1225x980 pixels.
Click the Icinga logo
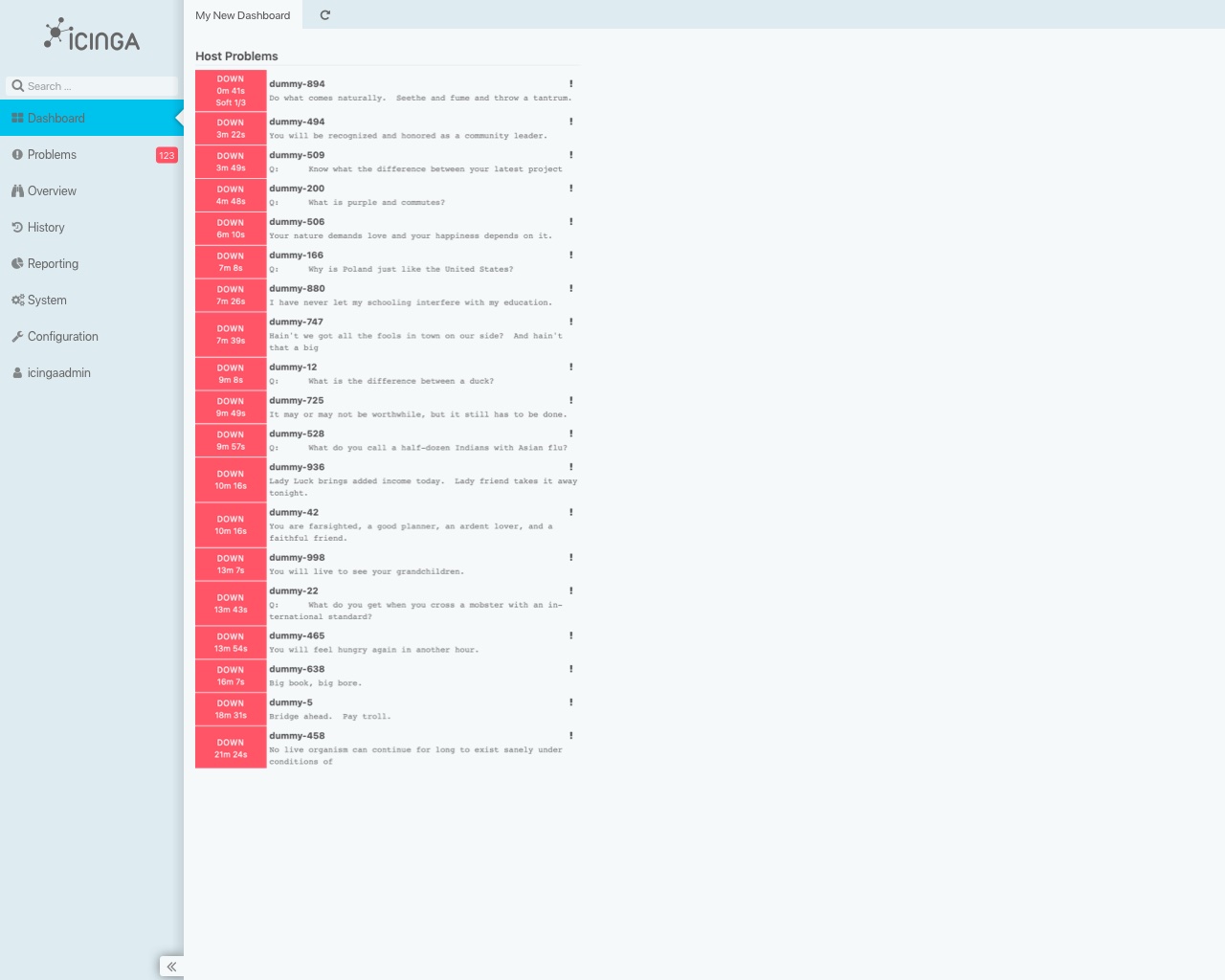click(91, 36)
